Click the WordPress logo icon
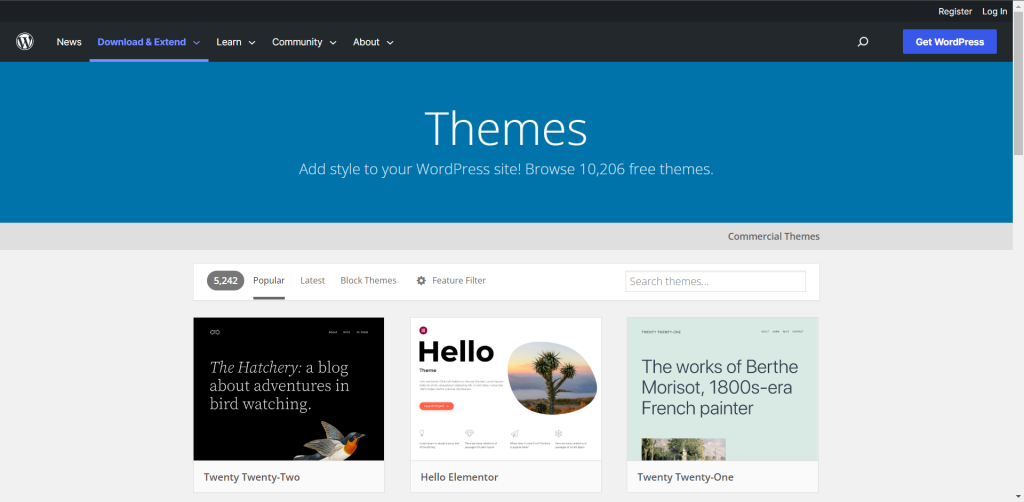This screenshot has width=1024, height=502. [25, 42]
